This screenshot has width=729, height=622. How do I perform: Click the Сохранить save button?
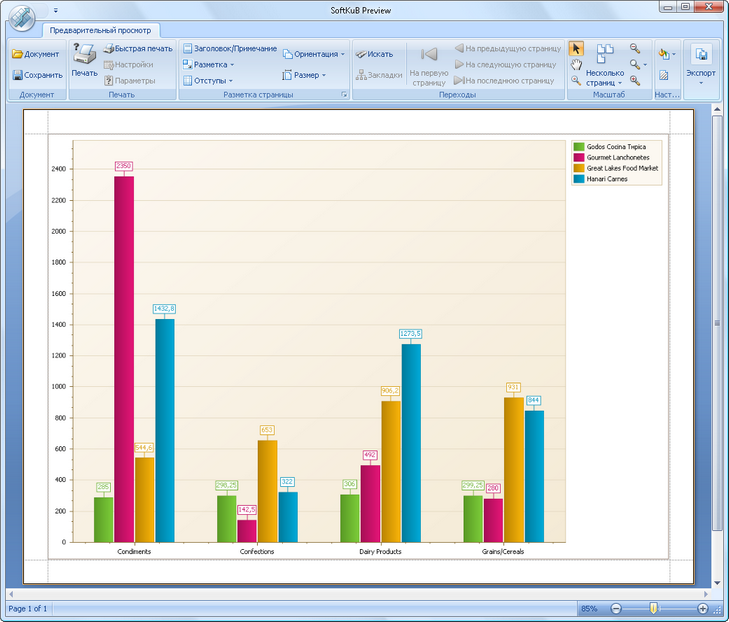coord(37,75)
